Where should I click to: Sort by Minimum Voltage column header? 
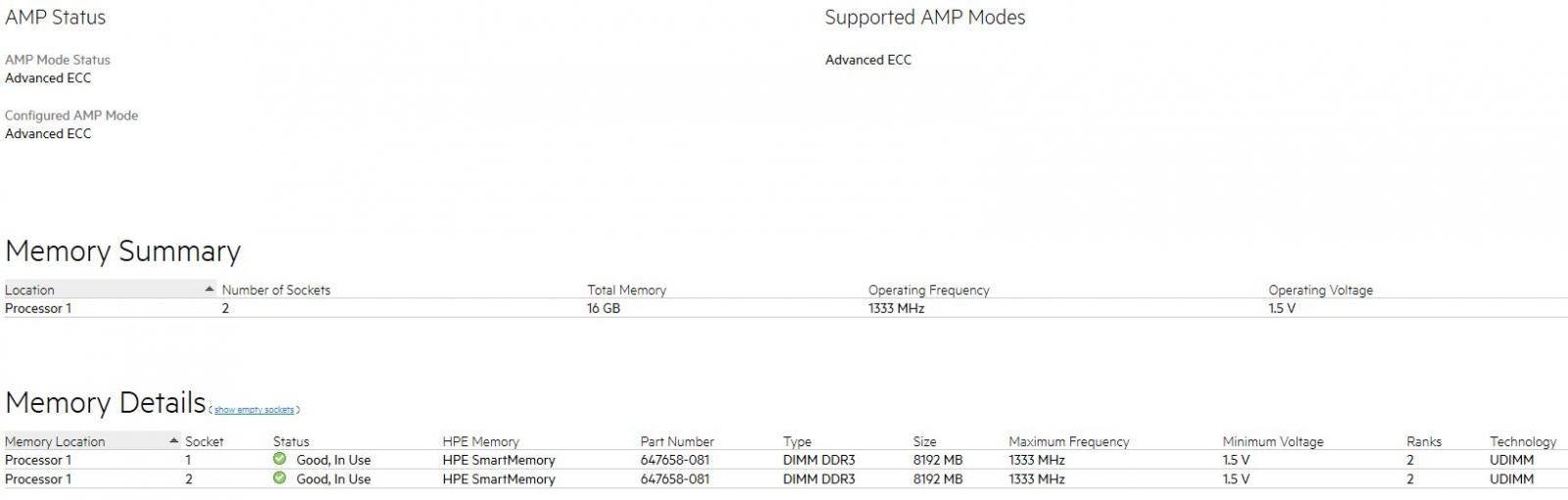(x=1272, y=441)
